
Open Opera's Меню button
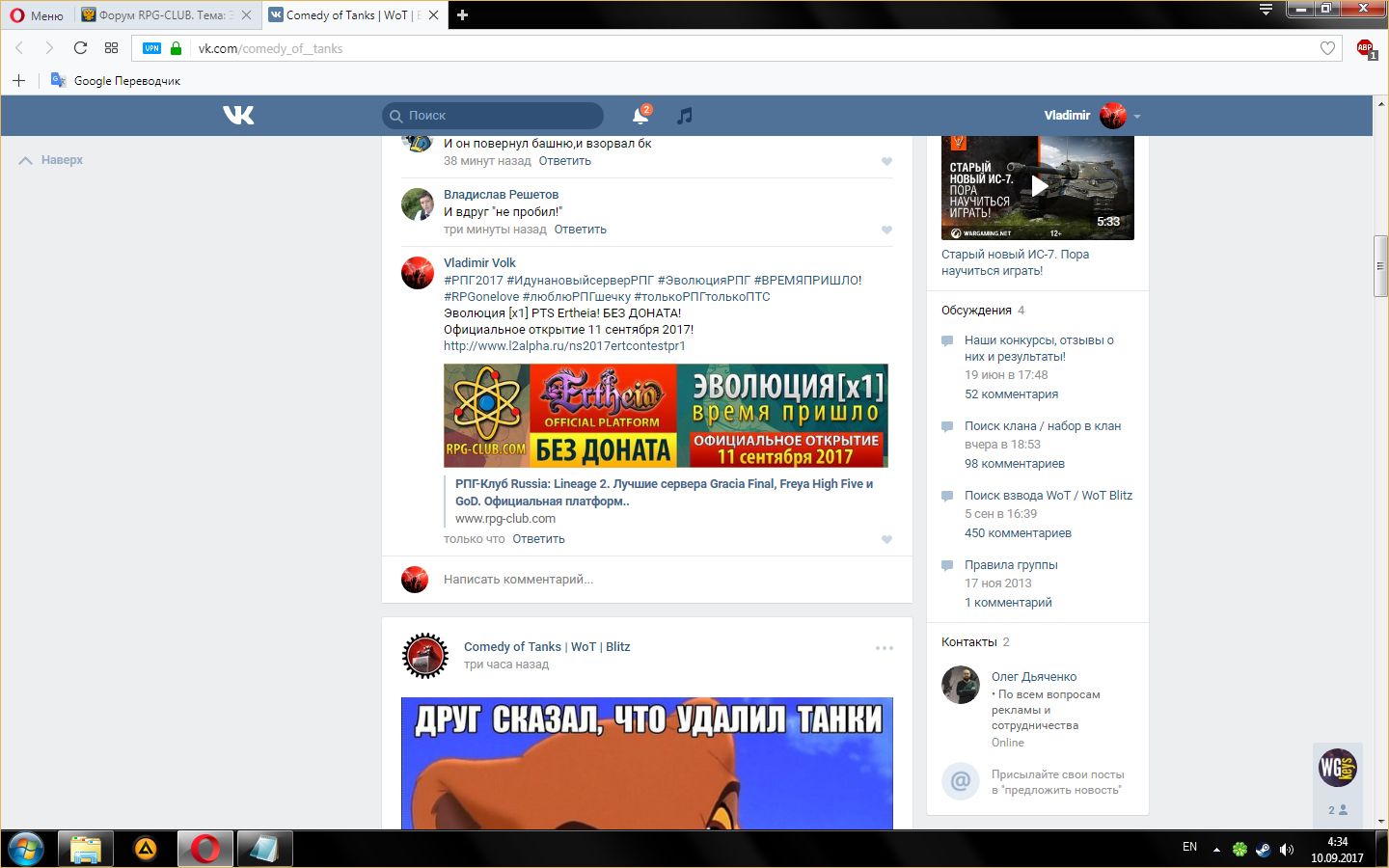pyautogui.click(x=37, y=15)
